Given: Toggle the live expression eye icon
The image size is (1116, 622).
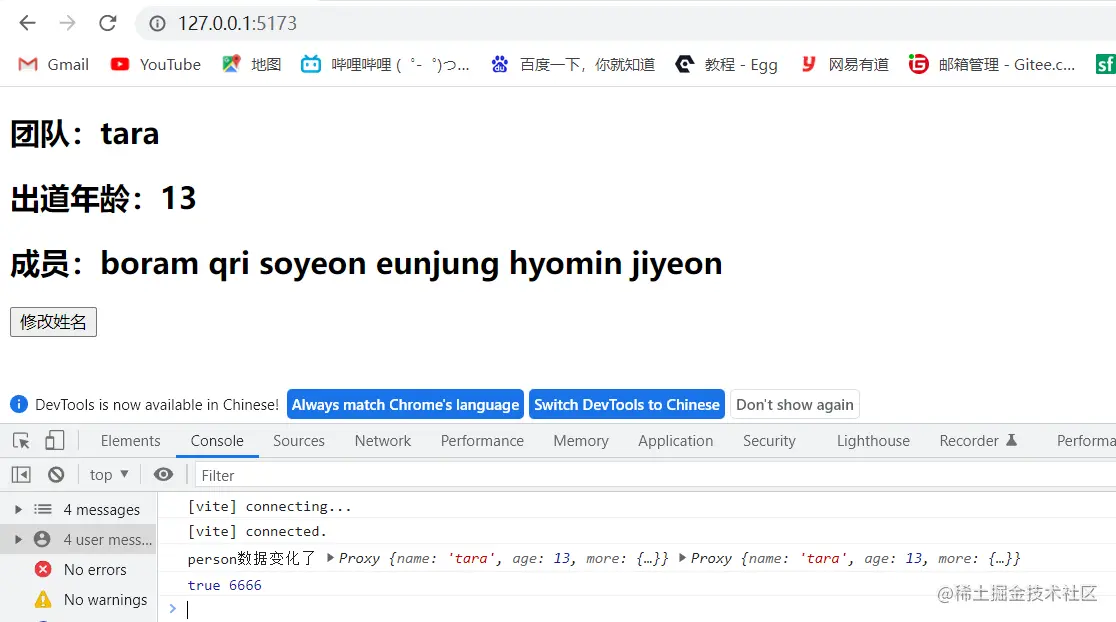Looking at the screenshot, I should click(163, 475).
